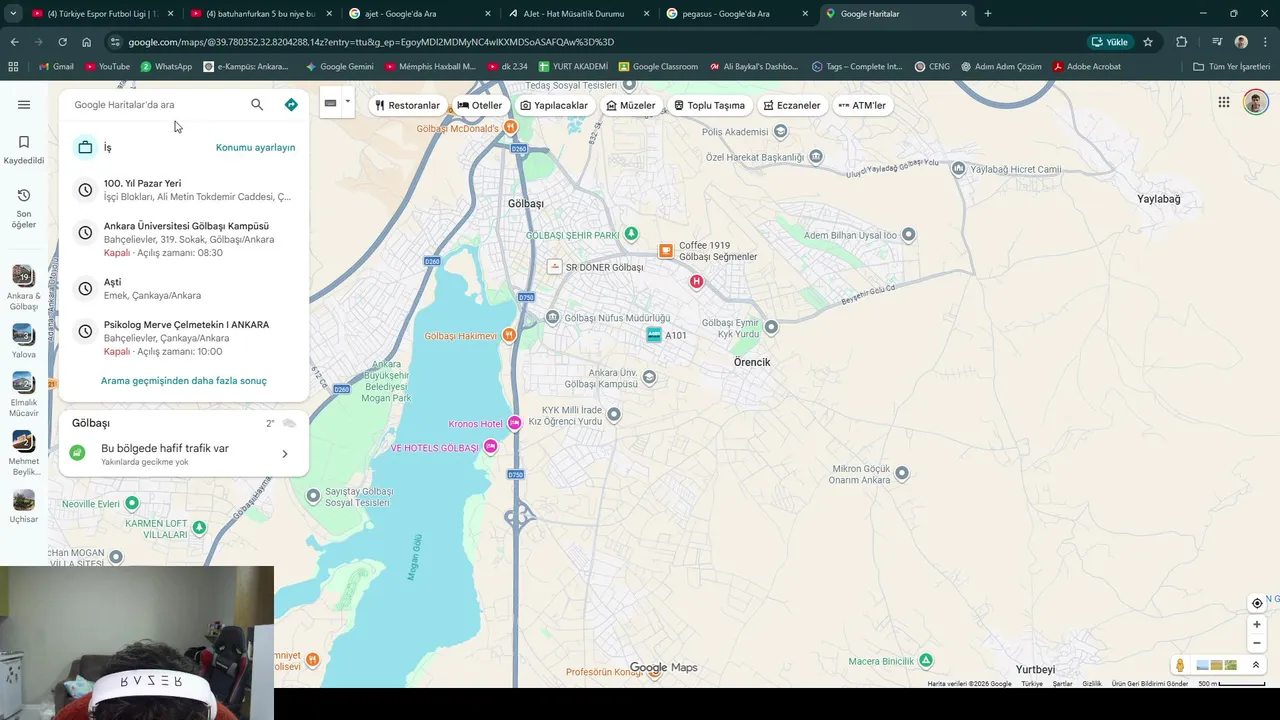The height and width of the screenshot is (720, 1280).
Task: Show ATM'ler on the map
Action: pos(862,105)
